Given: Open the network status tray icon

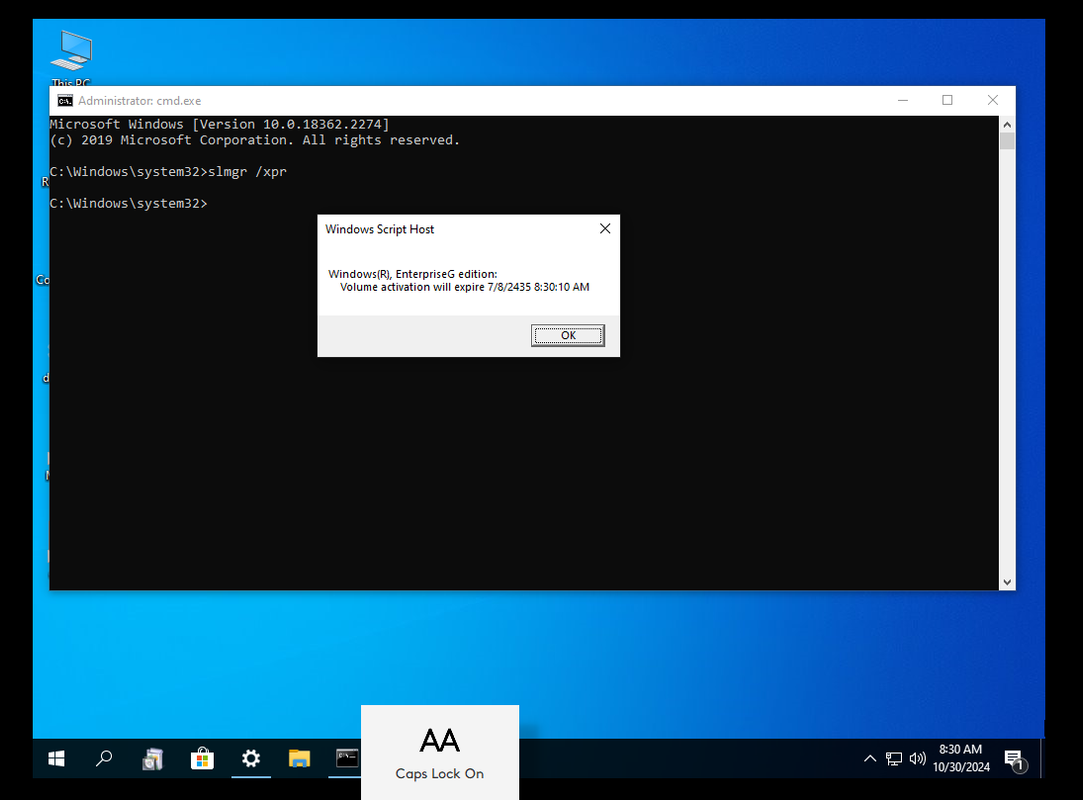Looking at the screenshot, I should [894, 759].
